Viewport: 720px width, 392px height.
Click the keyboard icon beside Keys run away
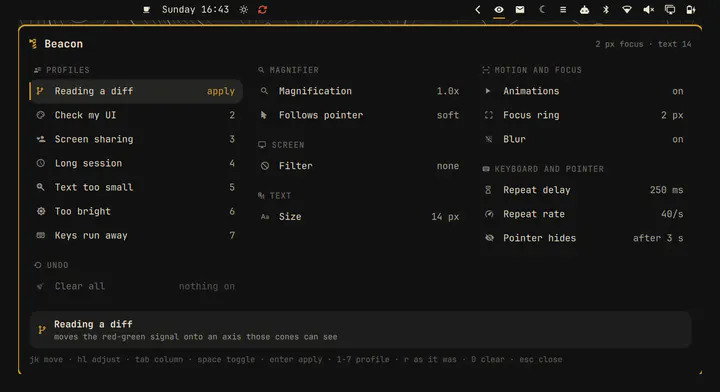pos(40,235)
